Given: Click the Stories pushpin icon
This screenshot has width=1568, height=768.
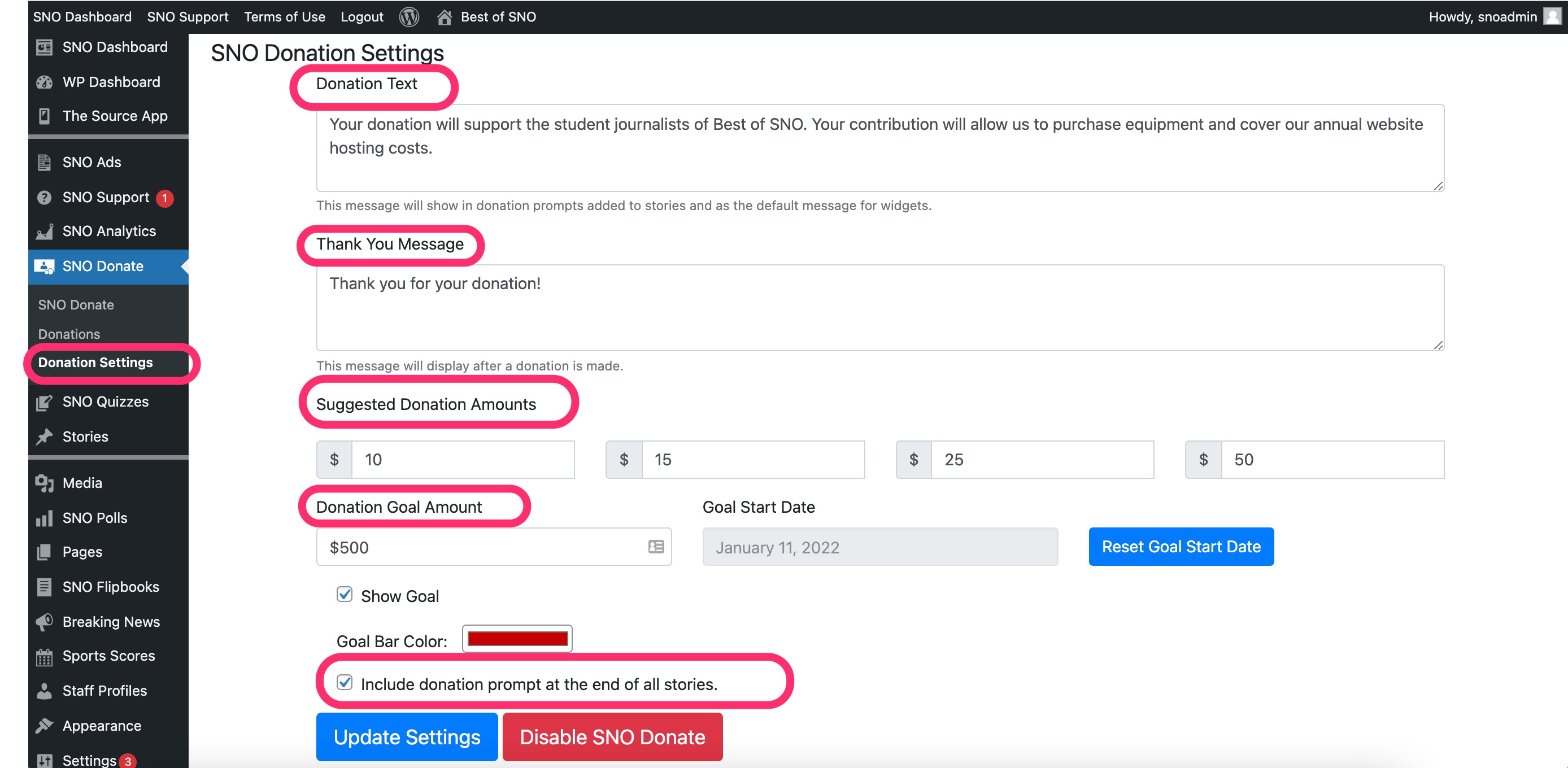Looking at the screenshot, I should [45, 437].
